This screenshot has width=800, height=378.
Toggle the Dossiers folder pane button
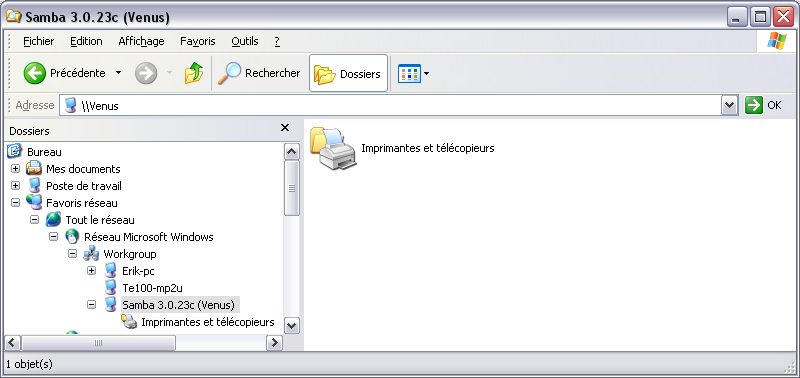click(348, 73)
